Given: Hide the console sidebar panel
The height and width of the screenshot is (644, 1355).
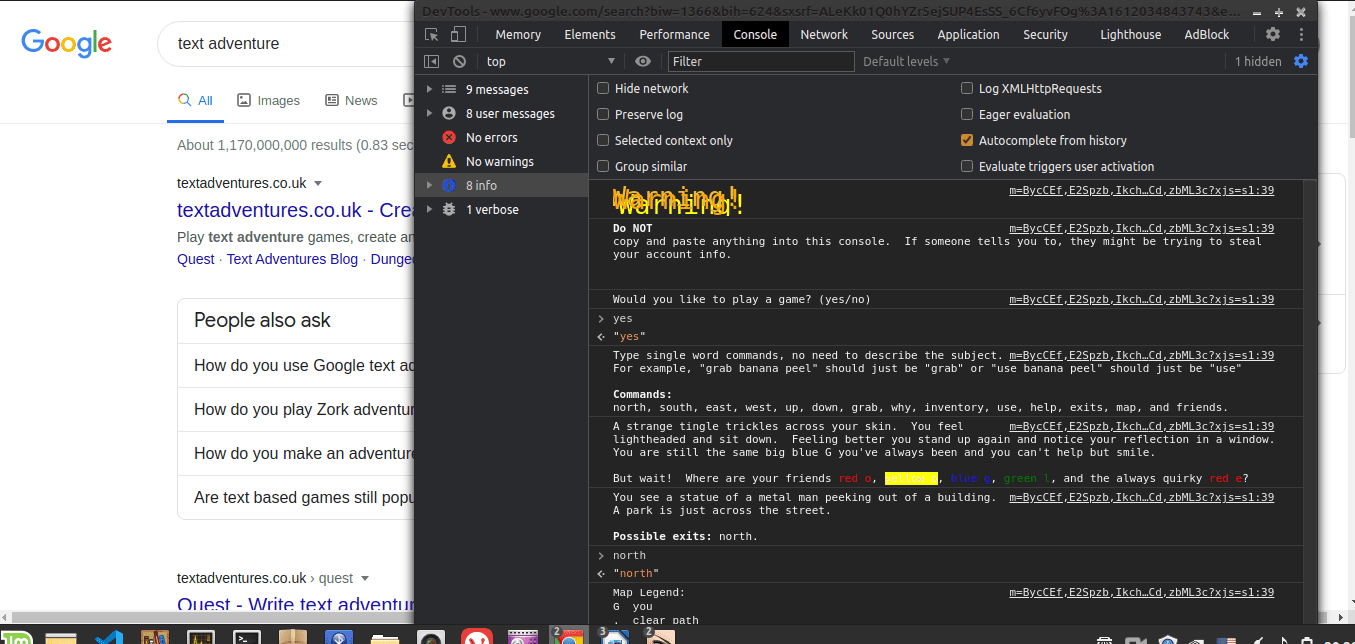Looking at the screenshot, I should 431,61.
